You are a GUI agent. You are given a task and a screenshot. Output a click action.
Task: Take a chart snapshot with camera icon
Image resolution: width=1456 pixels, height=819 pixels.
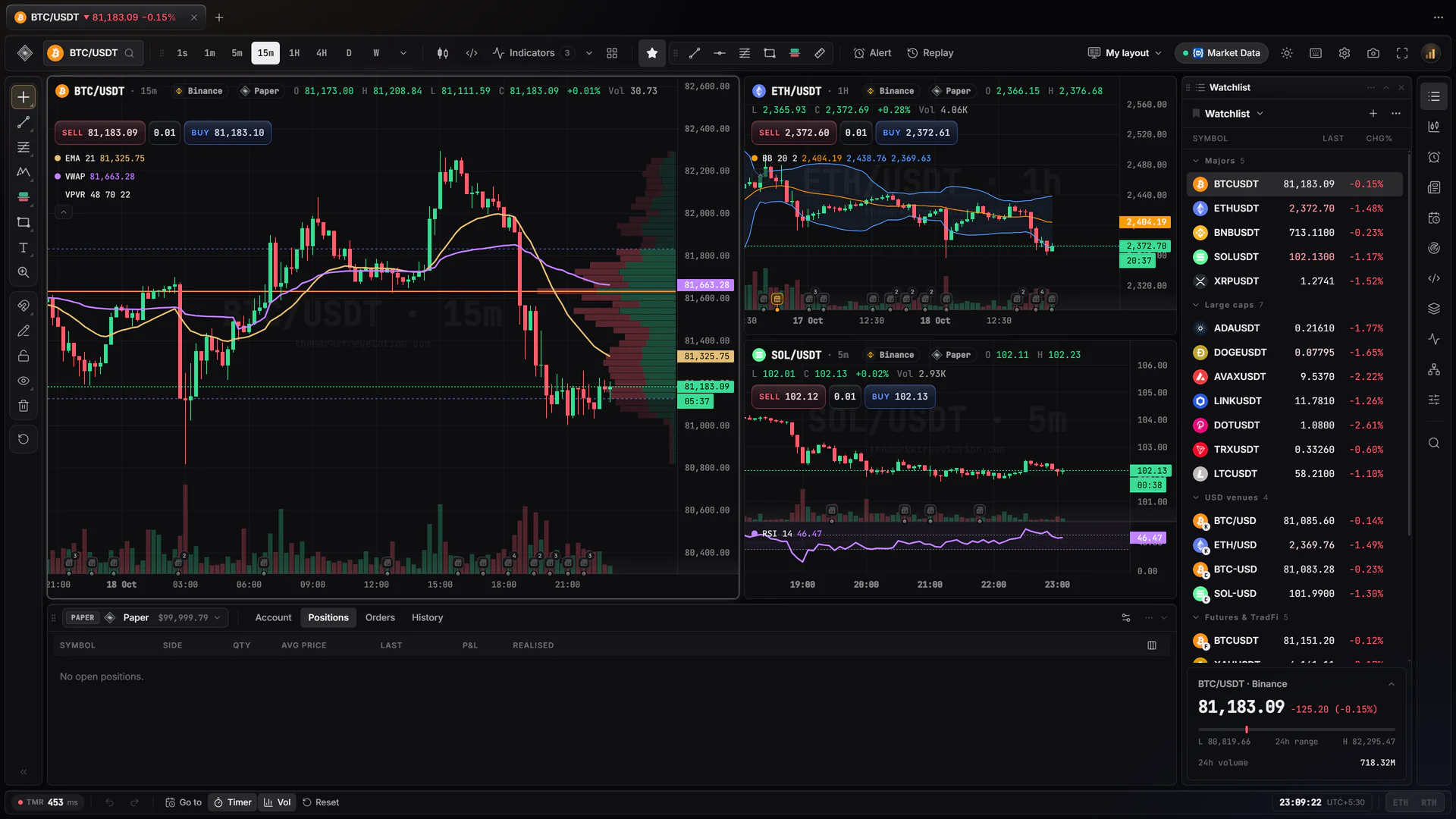1373,53
